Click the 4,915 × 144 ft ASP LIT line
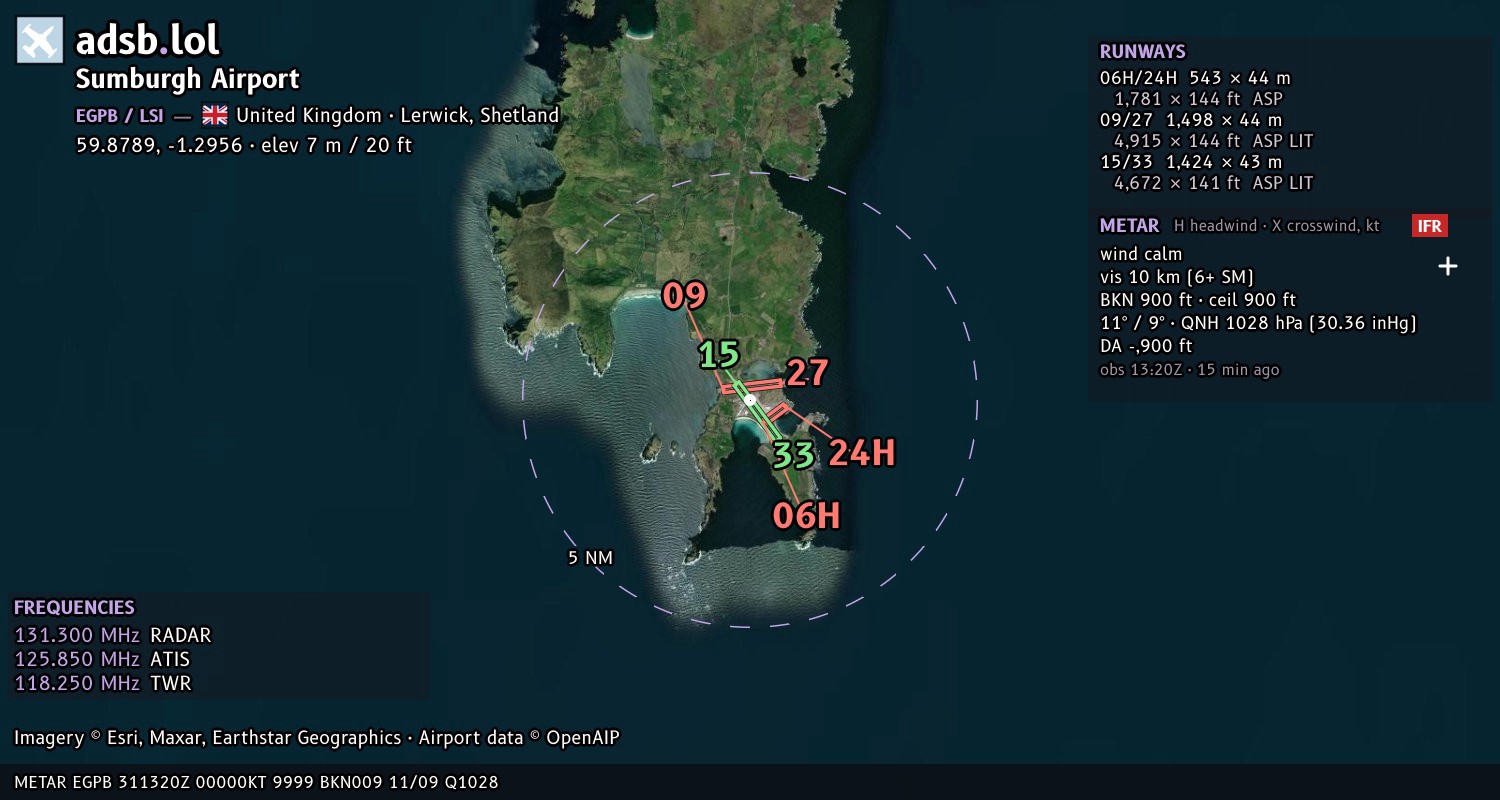 tap(1214, 141)
